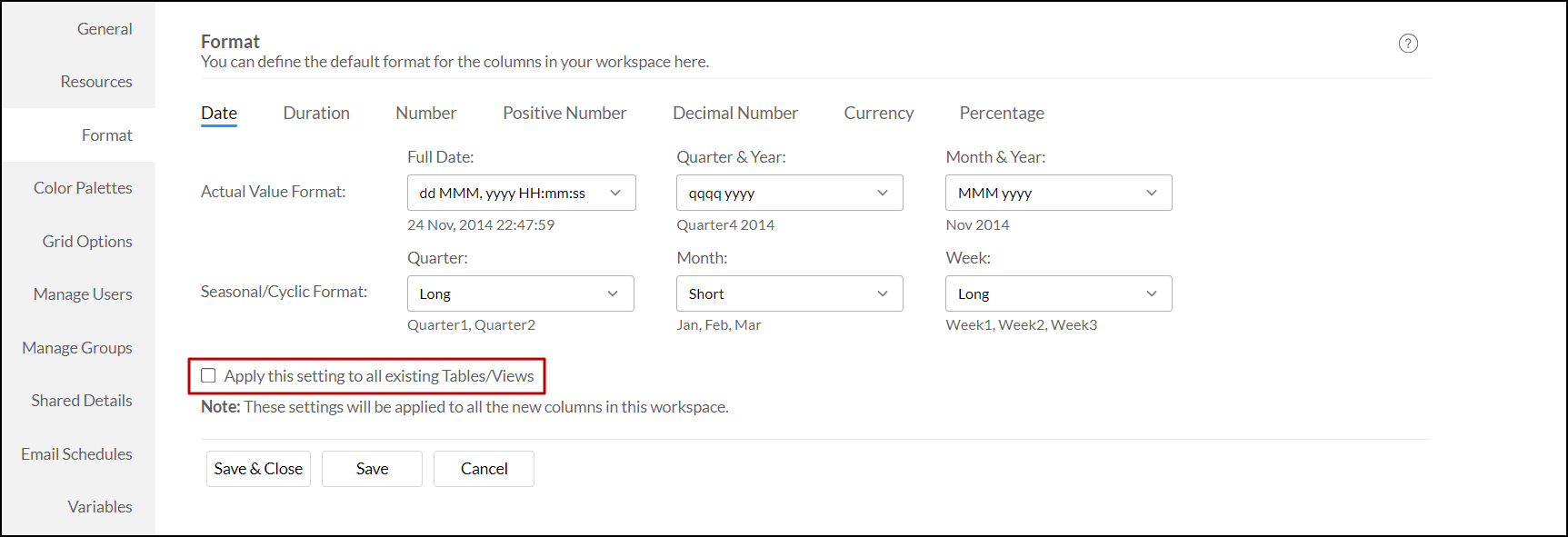This screenshot has width=1568, height=537.
Task: Select the Number format tab
Action: coord(426,114)
